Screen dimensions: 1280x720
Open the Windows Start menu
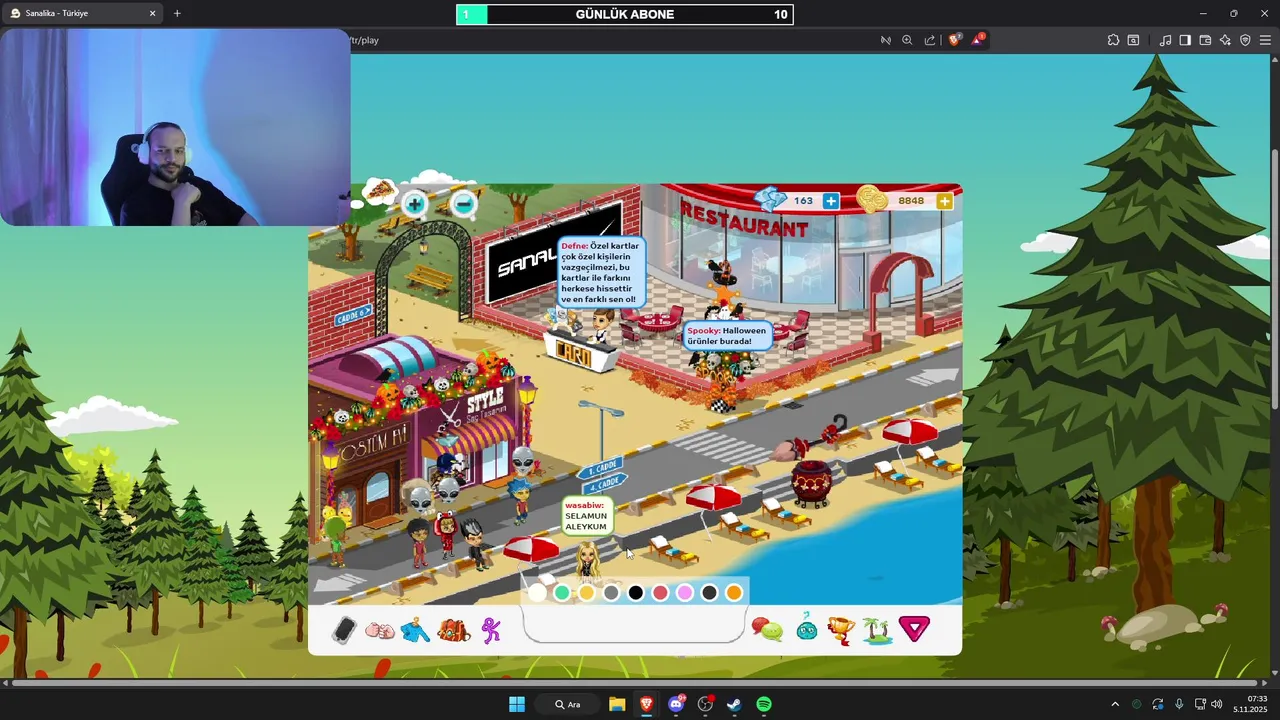[x=517, y=704]
